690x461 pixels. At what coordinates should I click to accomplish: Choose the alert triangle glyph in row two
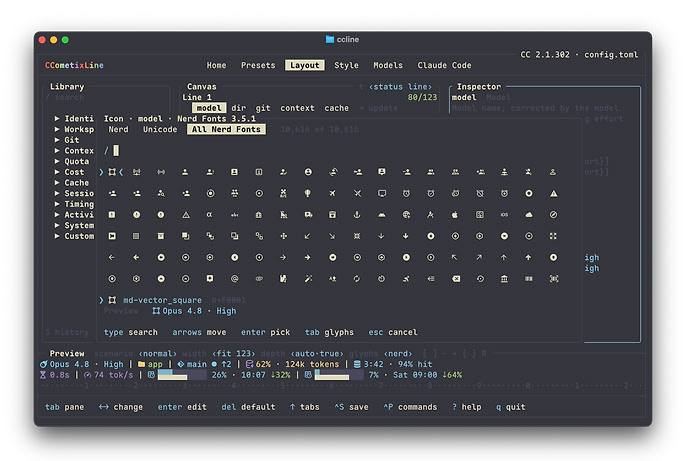[x=554, y=193]
